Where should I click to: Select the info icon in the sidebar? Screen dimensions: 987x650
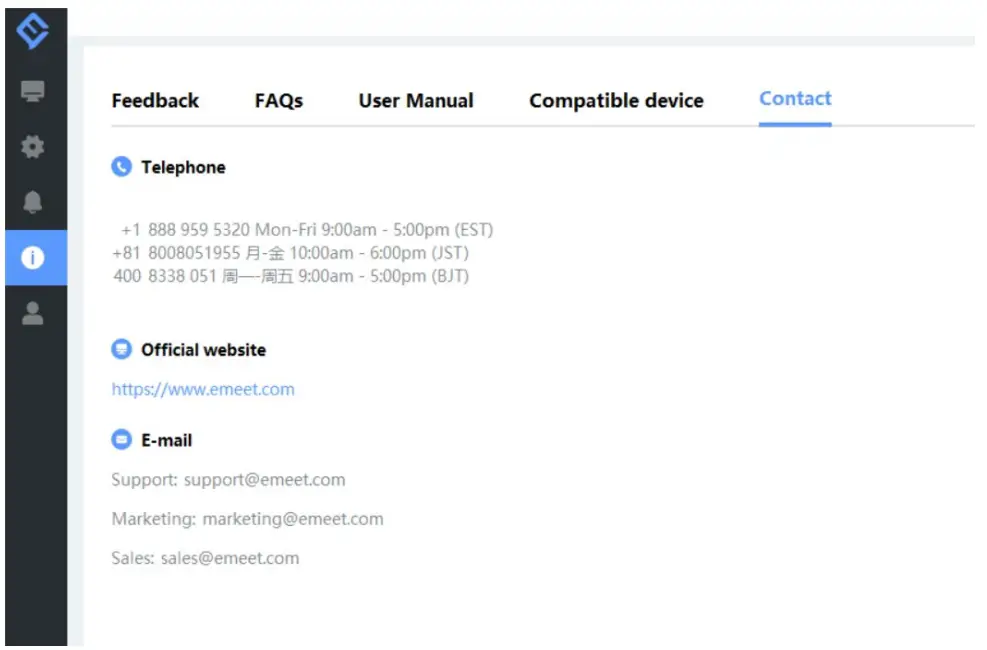pos(33,258)
